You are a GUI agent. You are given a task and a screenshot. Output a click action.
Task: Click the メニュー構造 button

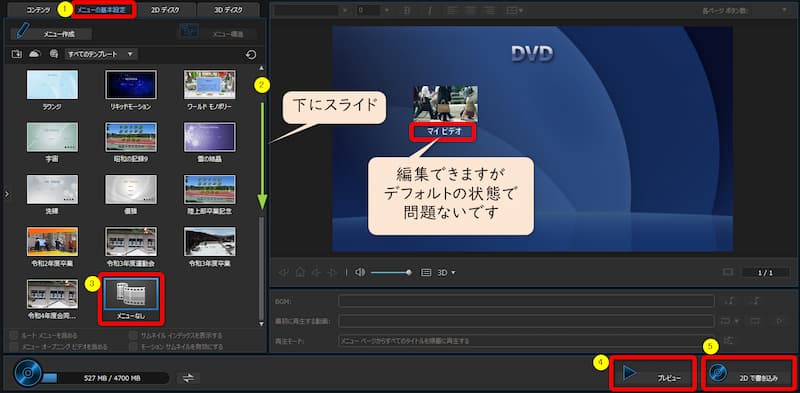coord(218,34)
